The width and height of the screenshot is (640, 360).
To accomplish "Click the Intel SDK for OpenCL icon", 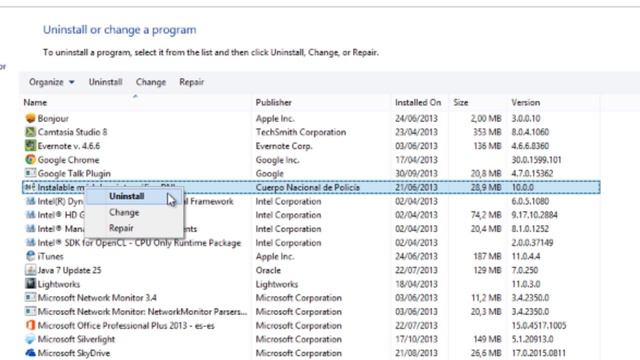I will [30, 242].
